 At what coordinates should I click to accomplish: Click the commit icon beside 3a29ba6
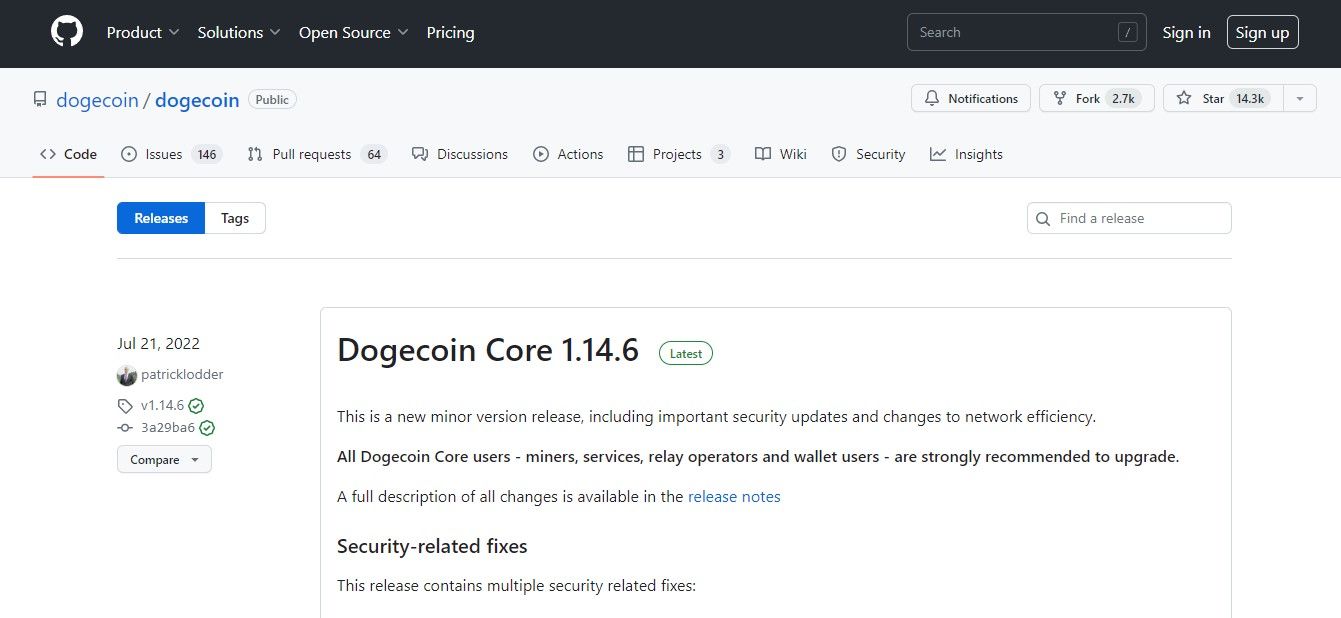[x=125, y=428]
